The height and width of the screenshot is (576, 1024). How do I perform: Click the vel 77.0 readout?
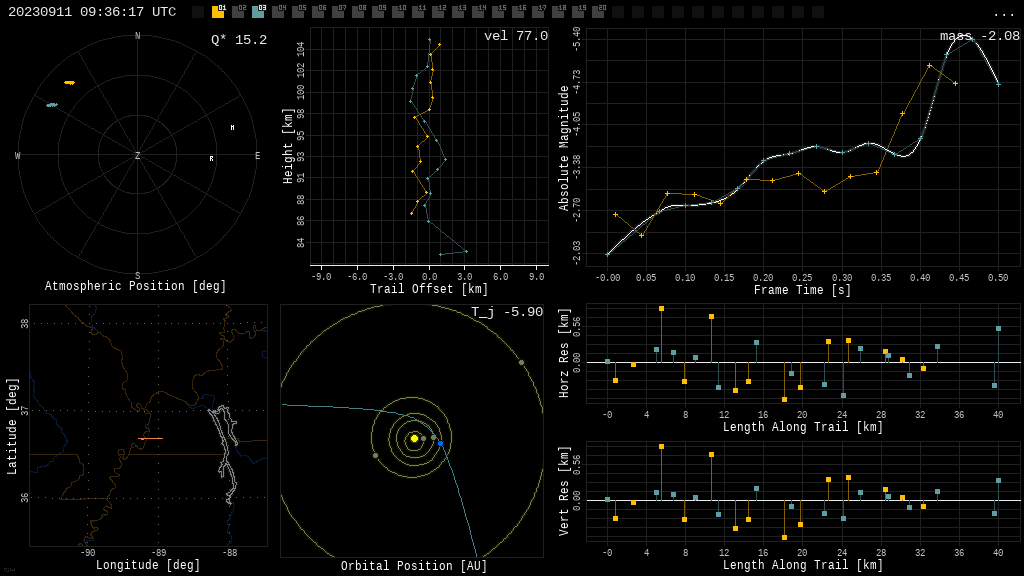click(516, 36)
